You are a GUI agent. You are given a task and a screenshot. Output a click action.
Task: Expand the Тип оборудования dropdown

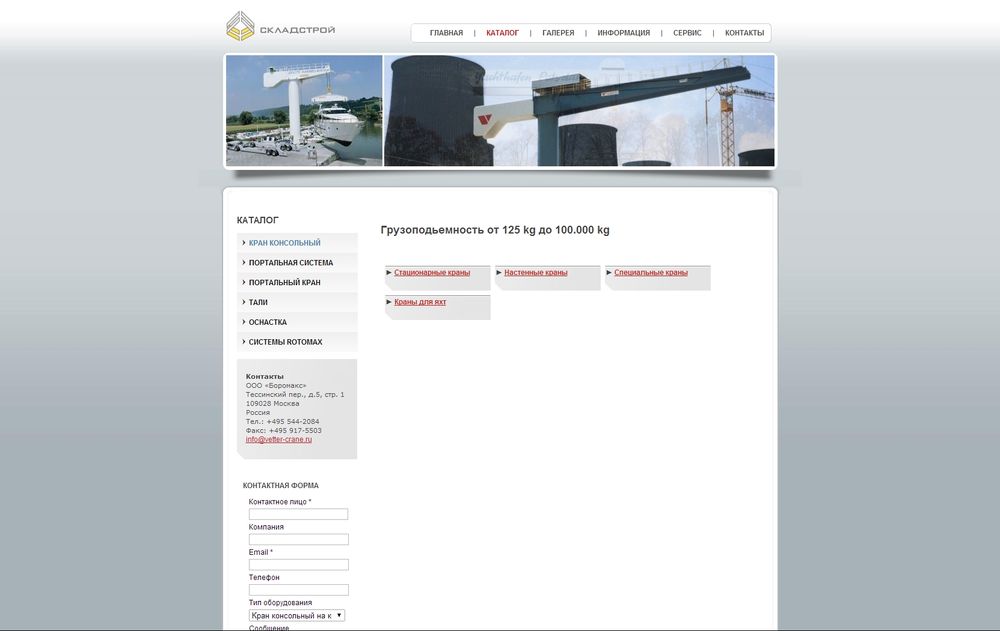click(297, 616)
